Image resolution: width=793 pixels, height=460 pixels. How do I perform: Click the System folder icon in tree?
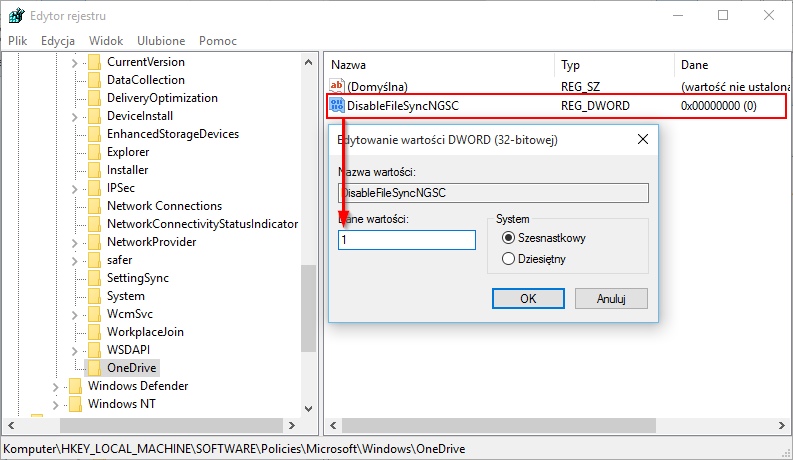94,296
